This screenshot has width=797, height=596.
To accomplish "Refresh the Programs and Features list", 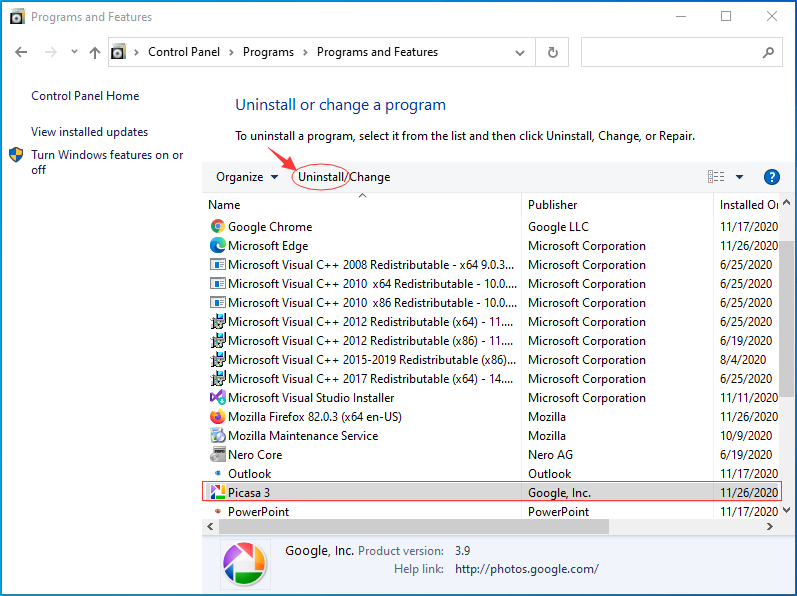I will (553, 52).
